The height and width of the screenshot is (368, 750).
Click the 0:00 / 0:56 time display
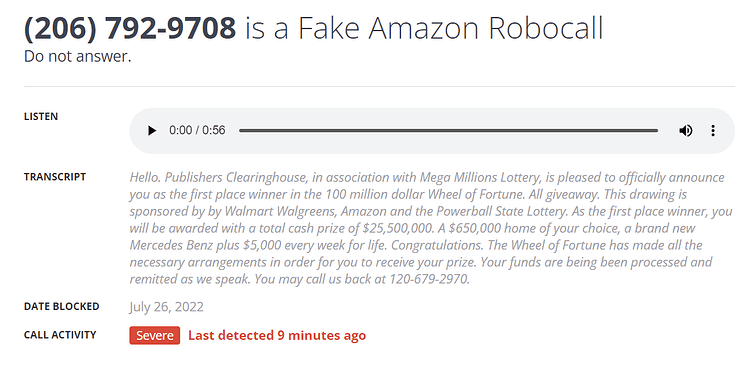click(x=197, y=131)
